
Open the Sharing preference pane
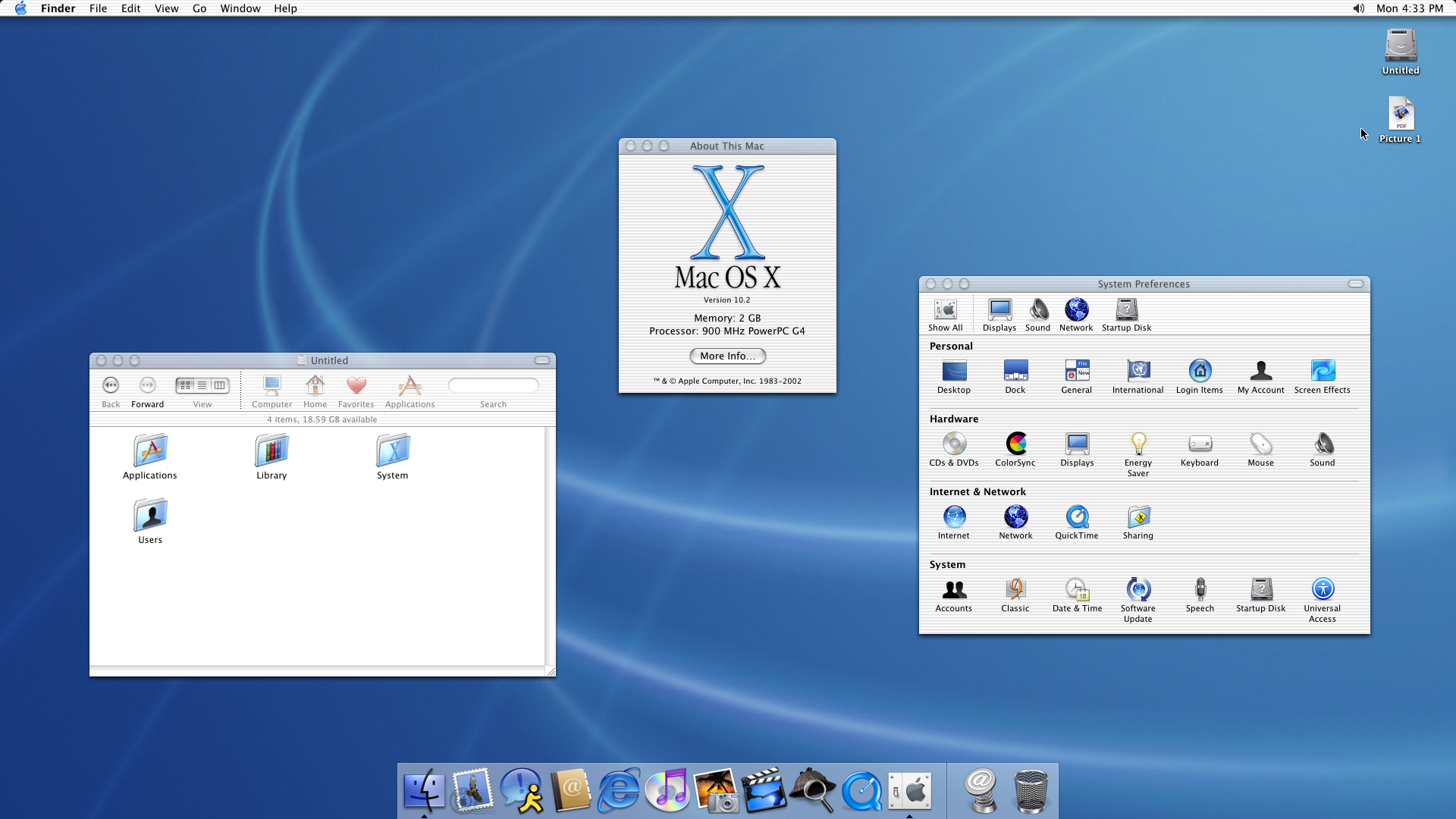1137,517
